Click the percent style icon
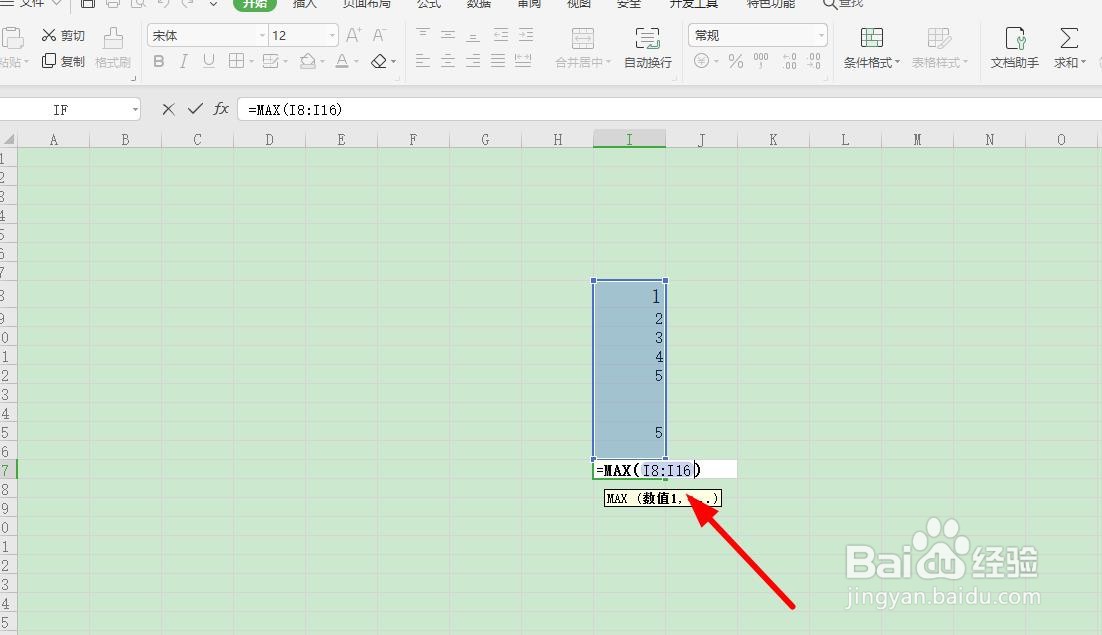The width and height of the screenshot is (1102, 635). [x=736, y=61]
